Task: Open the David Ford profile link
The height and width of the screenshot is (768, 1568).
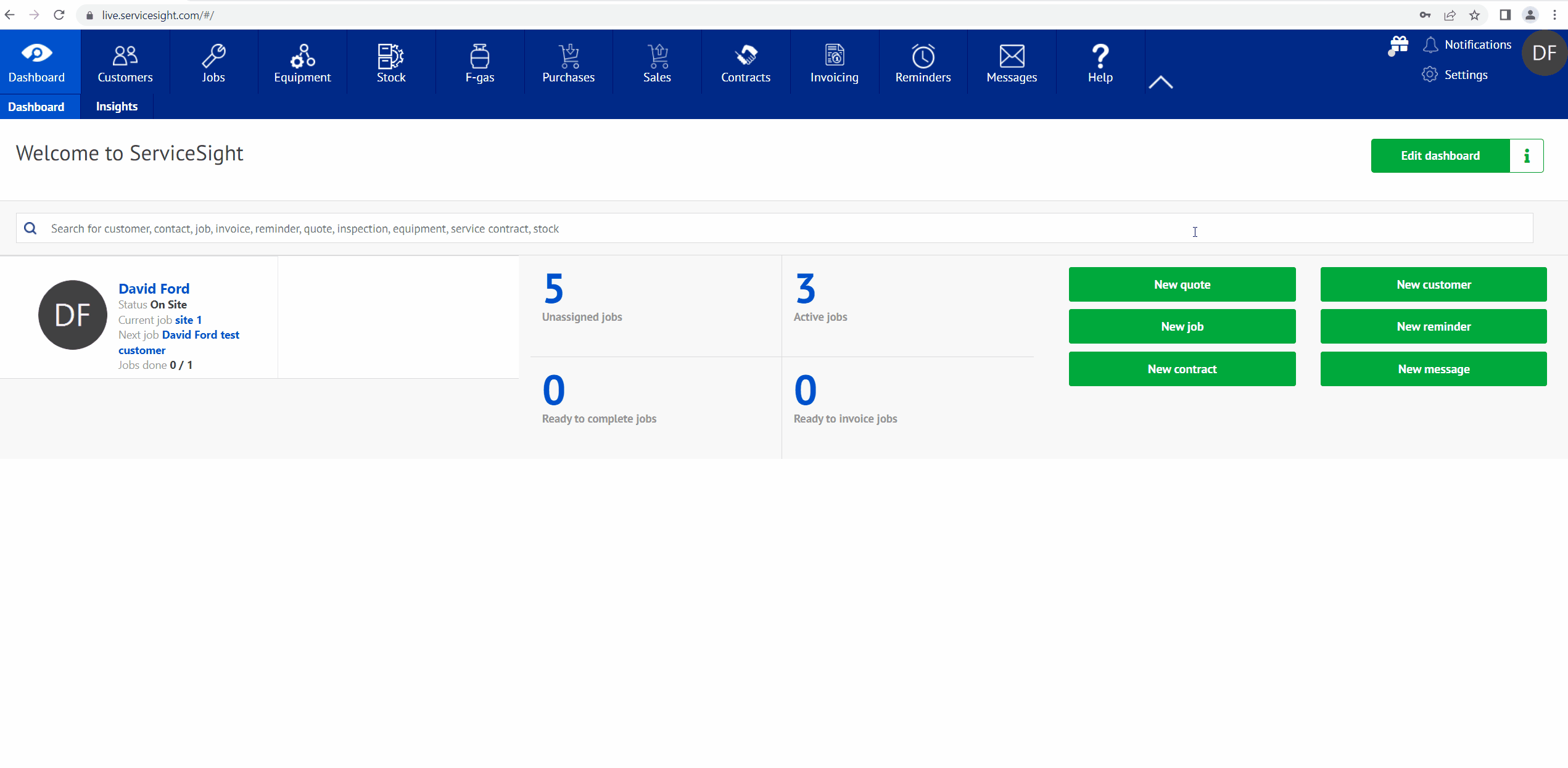Action: click(x=154, y=289)
